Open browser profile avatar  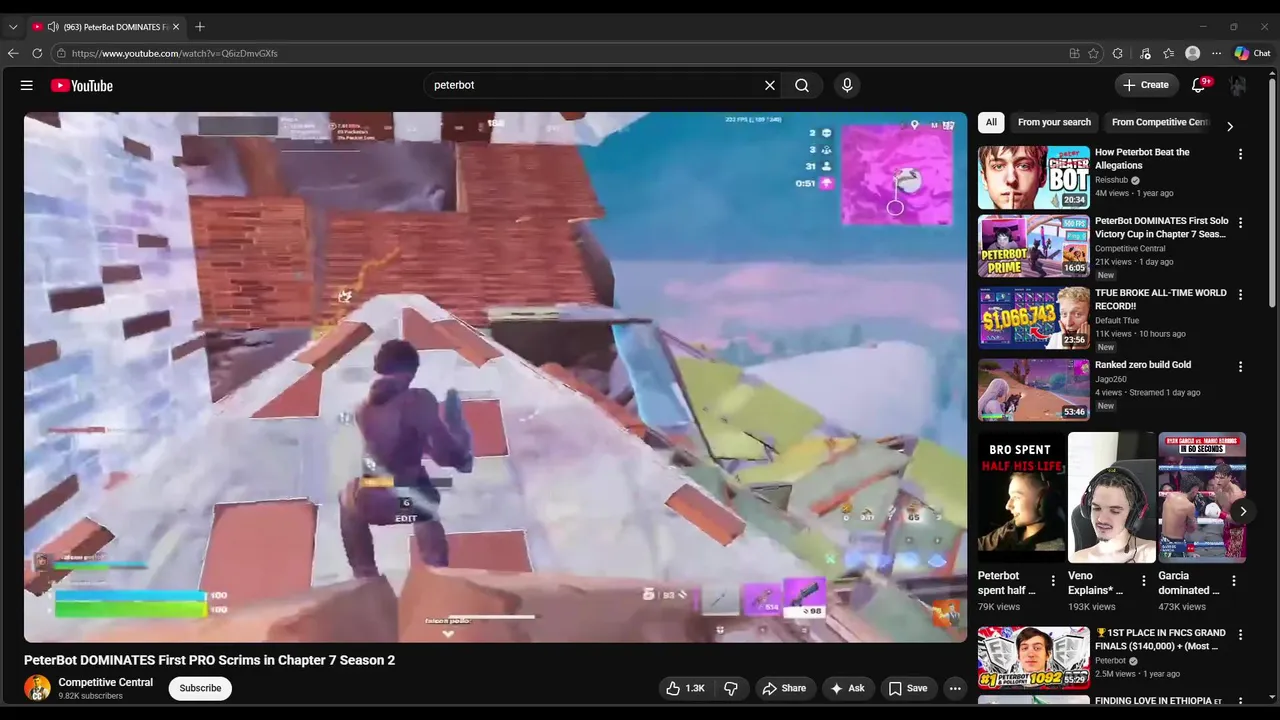(1193, 53)
